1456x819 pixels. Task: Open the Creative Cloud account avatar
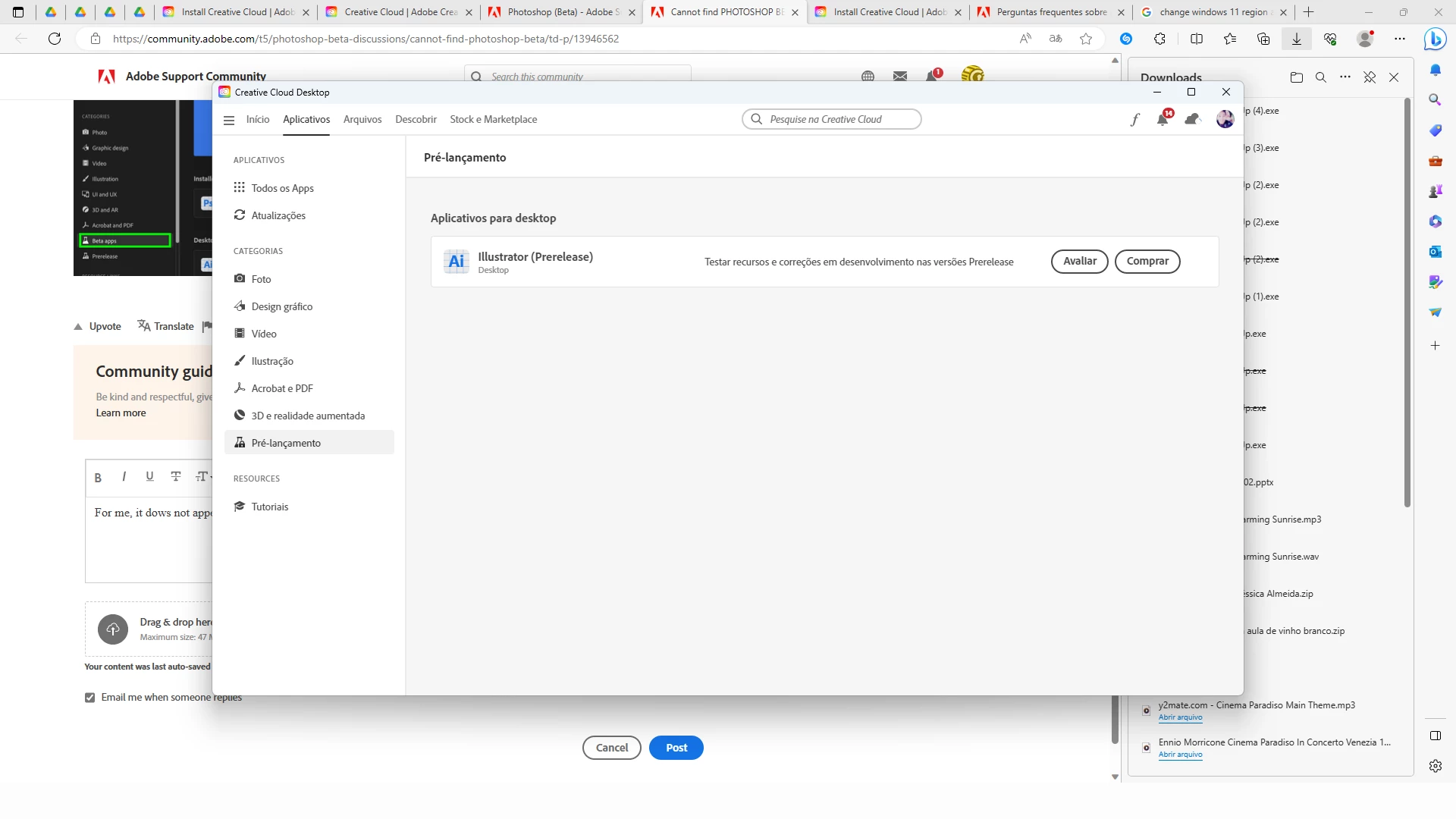pos(1225,119)
